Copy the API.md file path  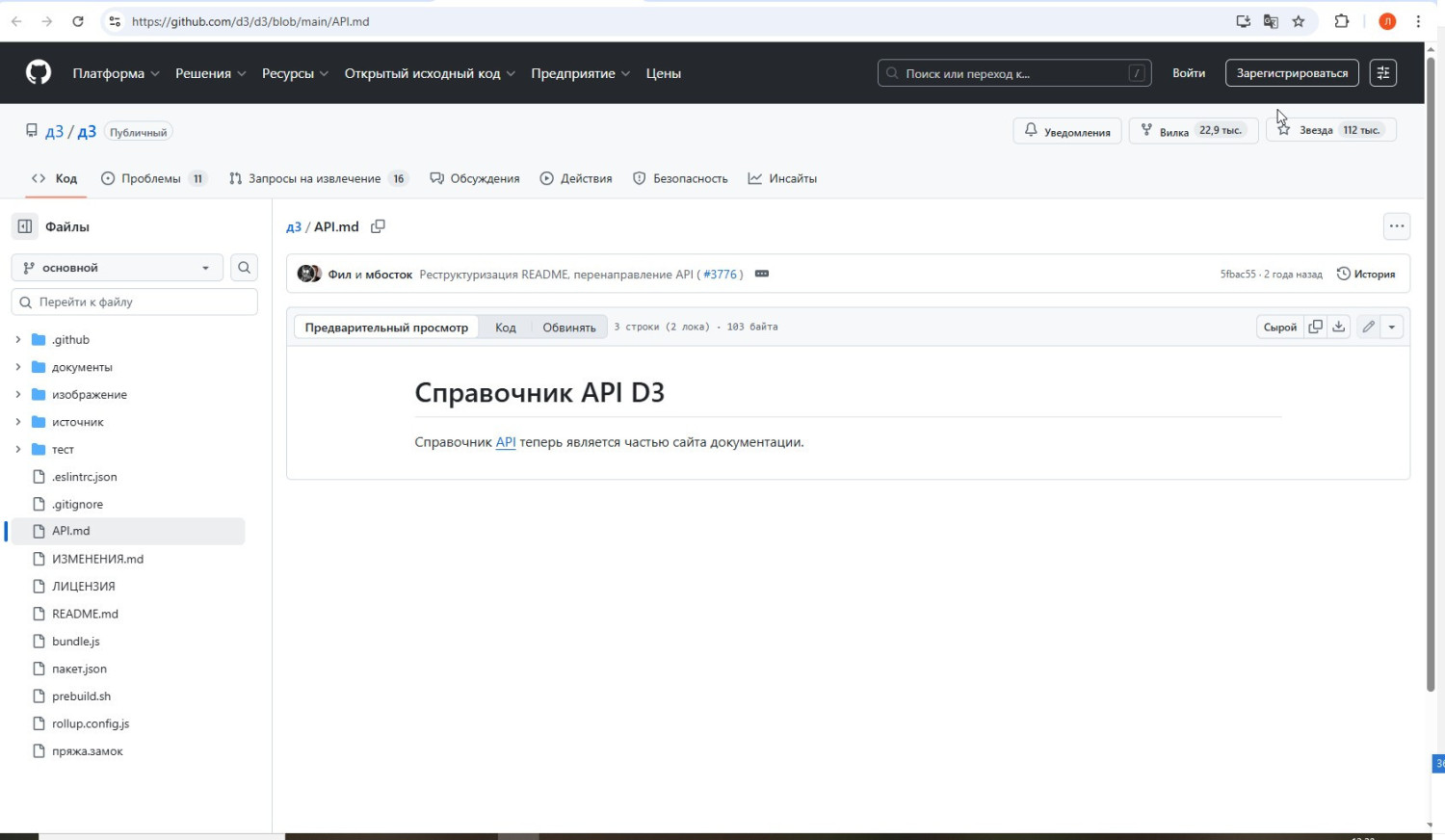378,226
